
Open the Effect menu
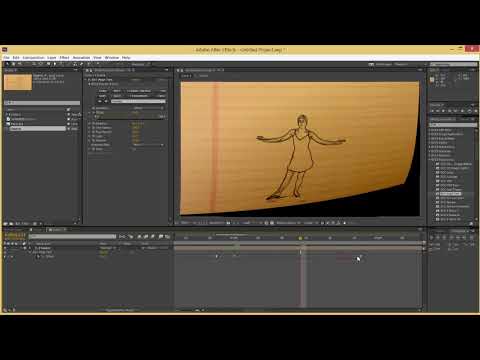pos(64,58)
